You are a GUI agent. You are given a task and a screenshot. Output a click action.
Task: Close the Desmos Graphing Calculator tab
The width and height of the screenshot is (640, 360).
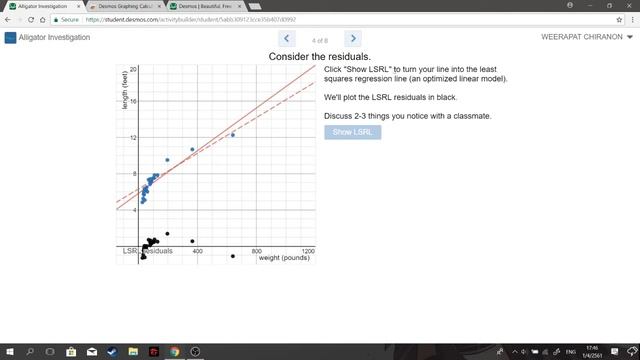click(159, 6)
